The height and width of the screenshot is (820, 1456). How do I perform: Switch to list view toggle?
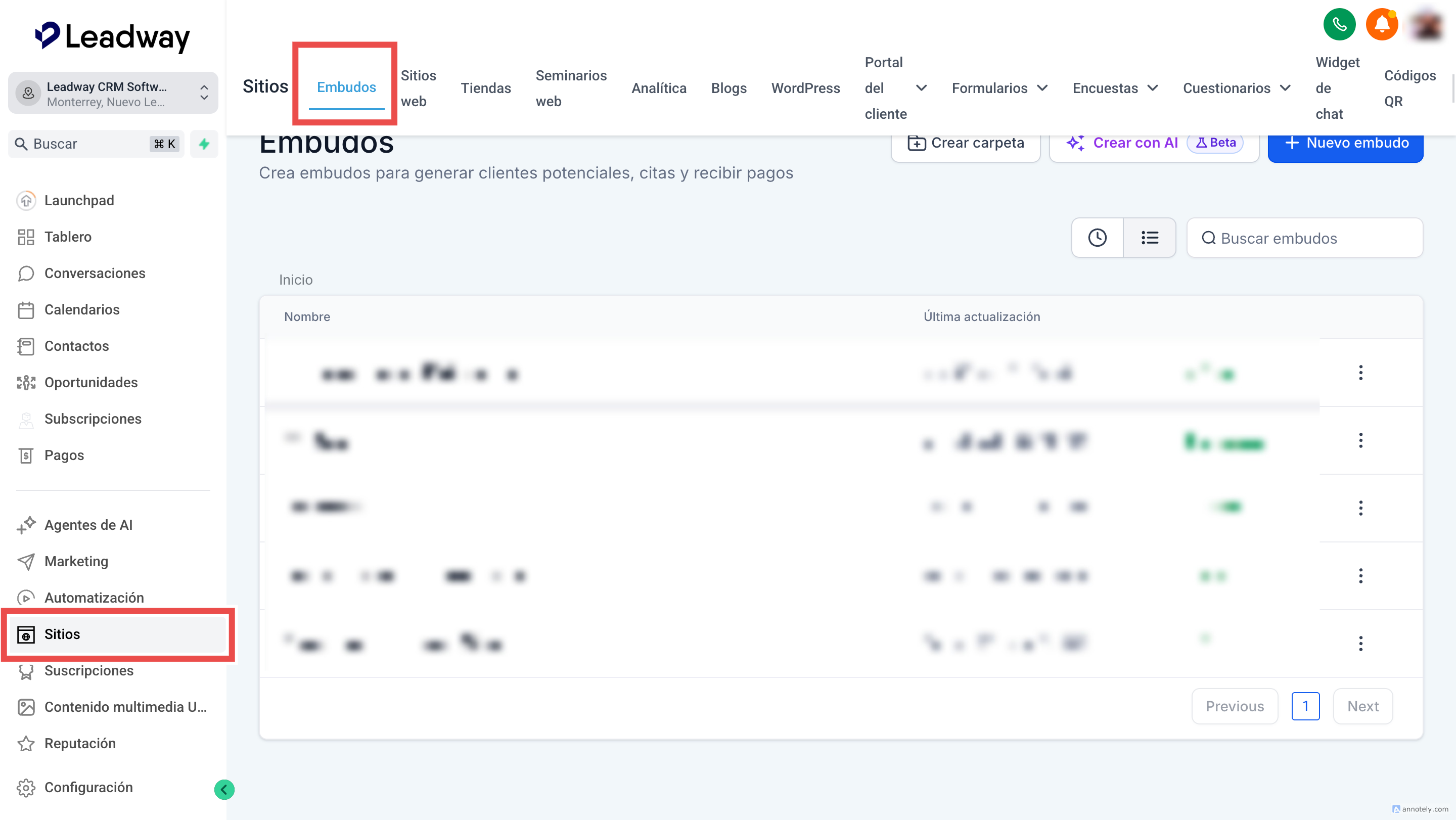1149,238
